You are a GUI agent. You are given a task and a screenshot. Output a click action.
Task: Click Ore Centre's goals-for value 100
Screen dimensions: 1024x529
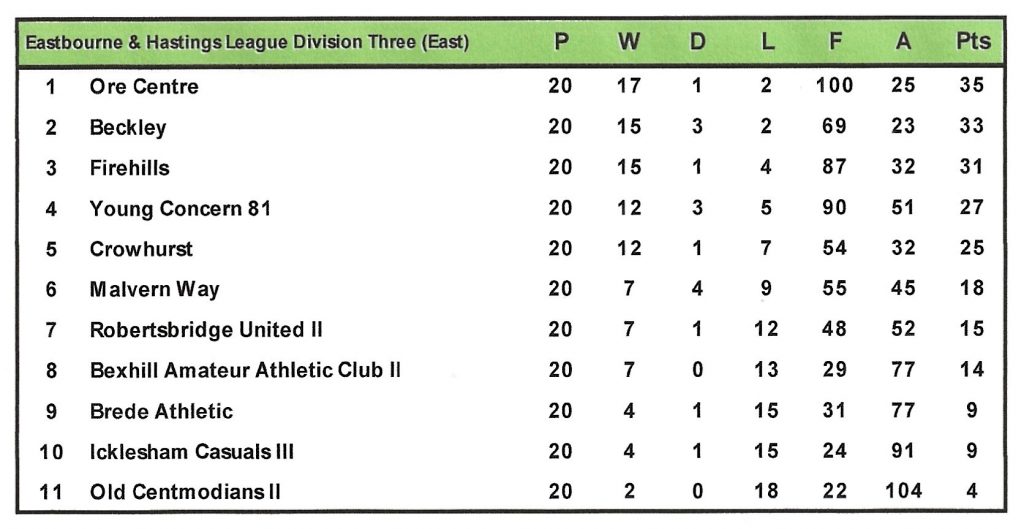tap(834, 86)
